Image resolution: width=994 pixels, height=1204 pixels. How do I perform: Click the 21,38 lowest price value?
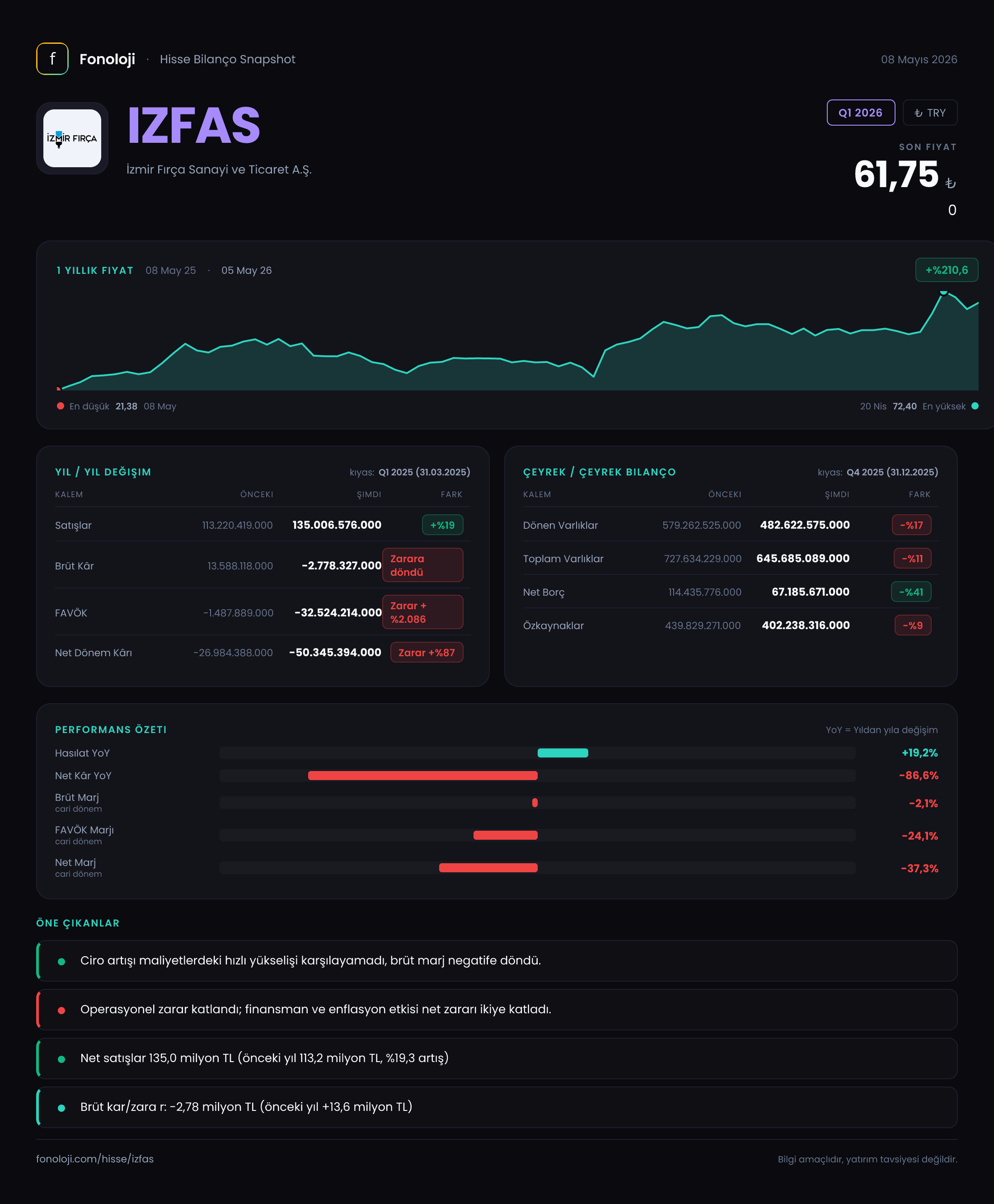click(x=126, y=406)
